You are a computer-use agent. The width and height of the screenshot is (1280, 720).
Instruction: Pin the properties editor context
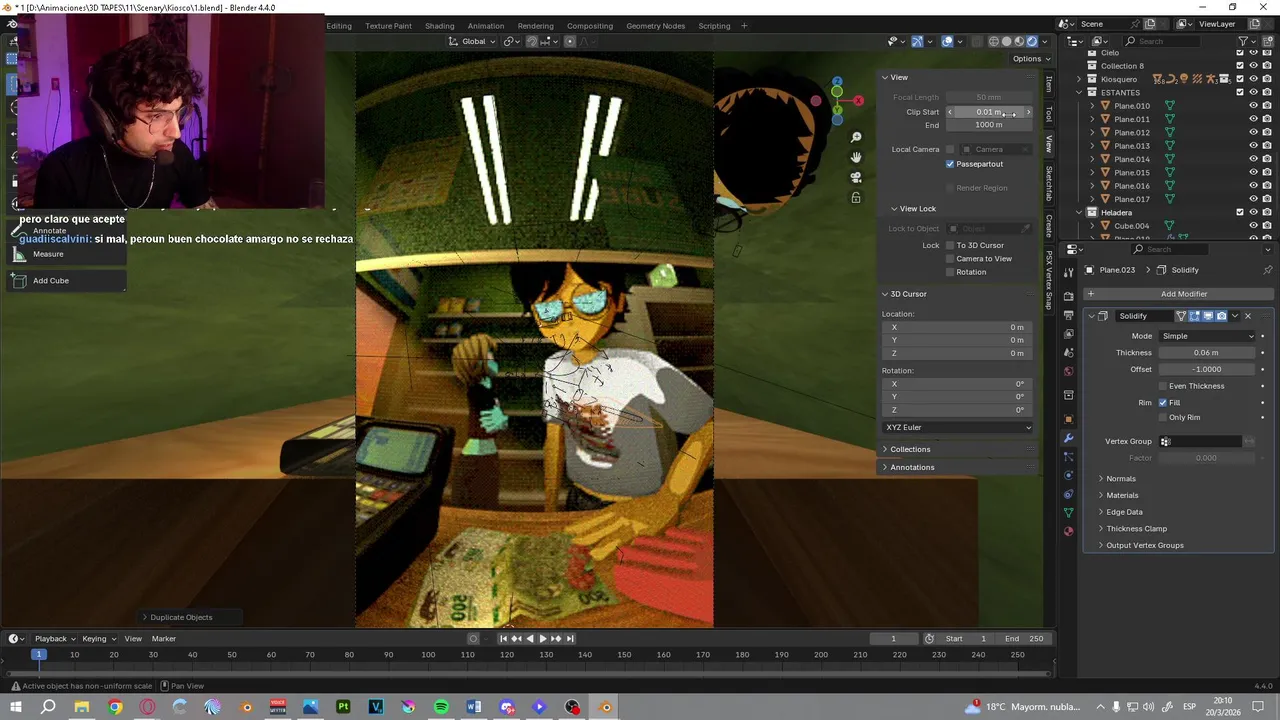[1268, 270]
